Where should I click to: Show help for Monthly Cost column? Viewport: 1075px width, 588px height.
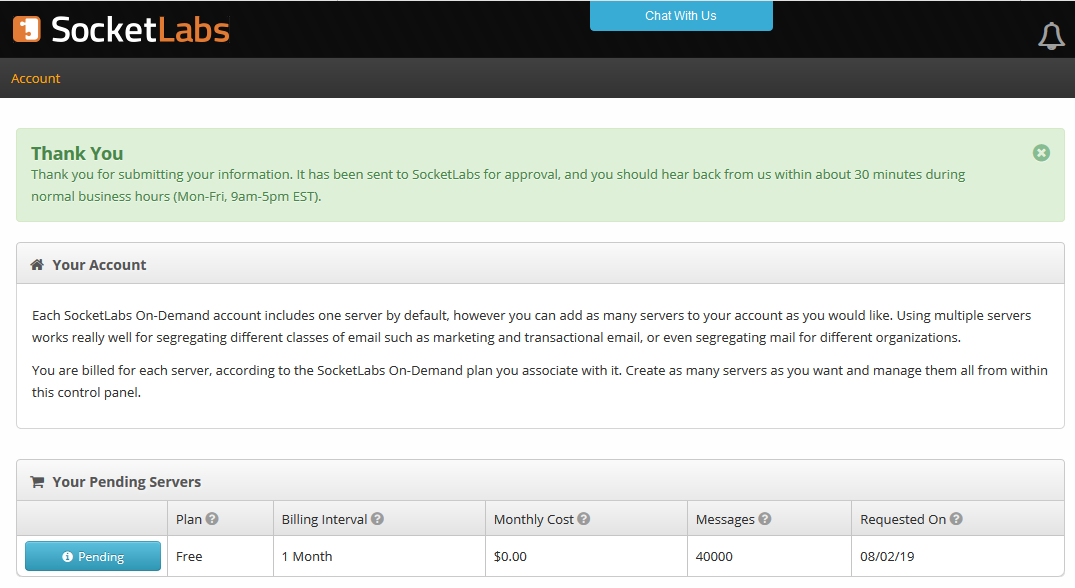tap(583, 519)
